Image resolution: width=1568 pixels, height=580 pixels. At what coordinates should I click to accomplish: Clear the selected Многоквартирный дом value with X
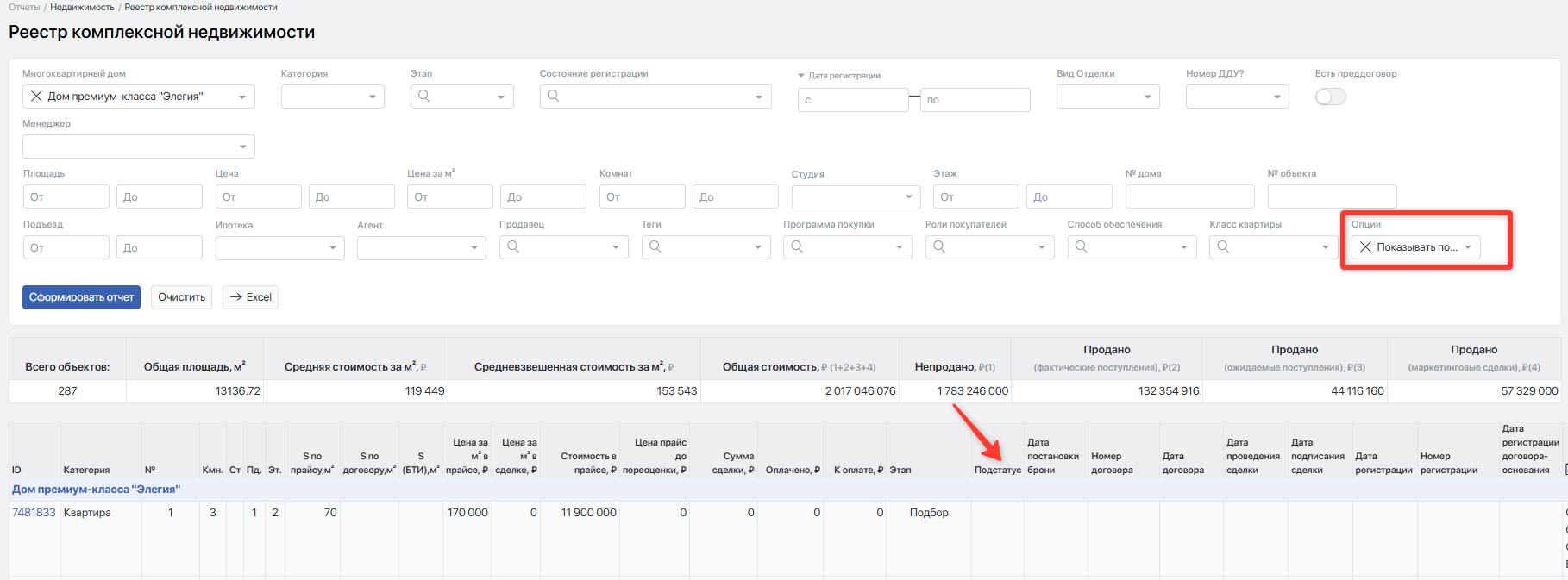(36, 97)
